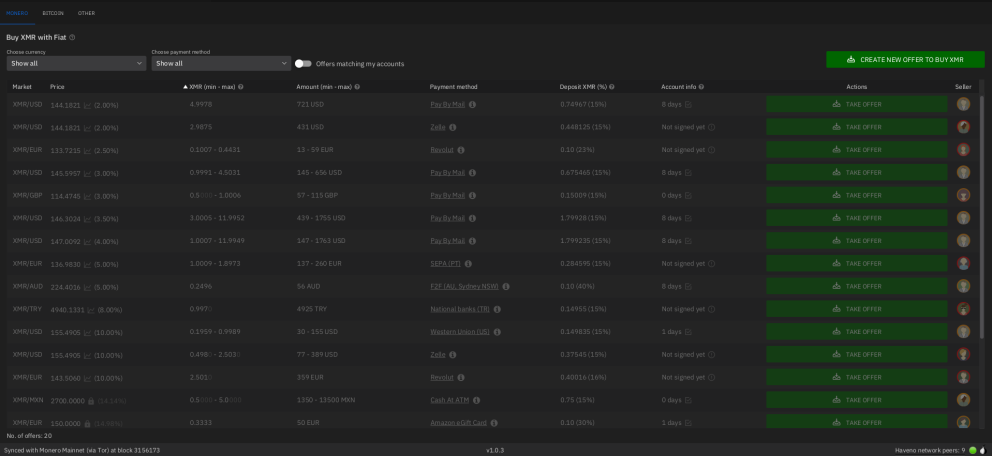Screen dimensions: 992x456
Task: Click the lock icon beside fixed price 150.0000
Action: pos(88,423)
